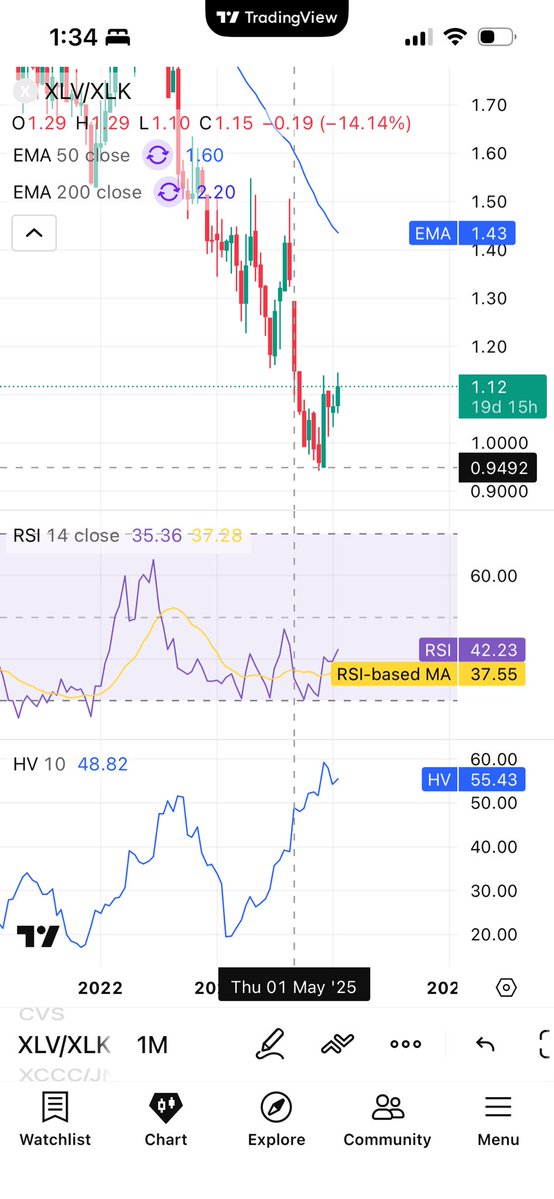Tap the TradingView logo on the chart
The width and height of the screenshot is (554, 1199).
pos(37,936)
